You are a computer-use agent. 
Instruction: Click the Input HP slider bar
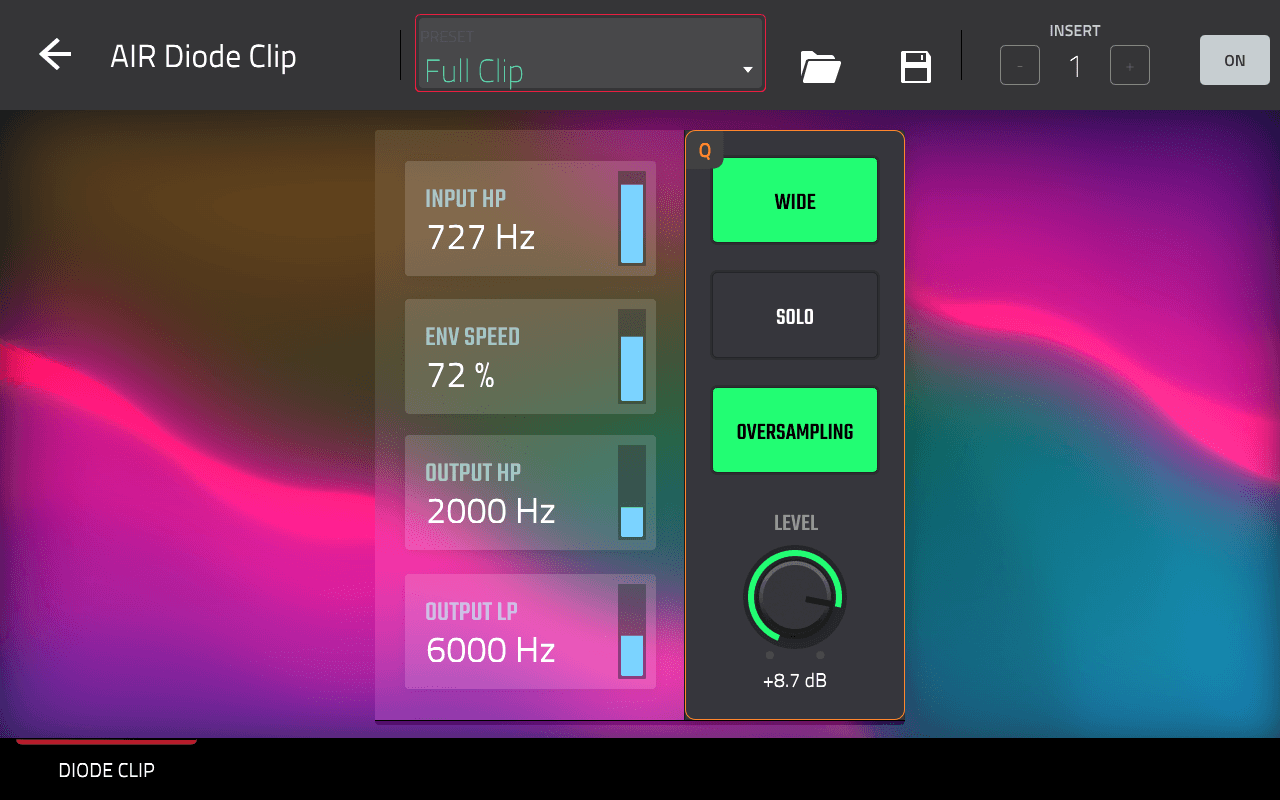click(632, 218)
